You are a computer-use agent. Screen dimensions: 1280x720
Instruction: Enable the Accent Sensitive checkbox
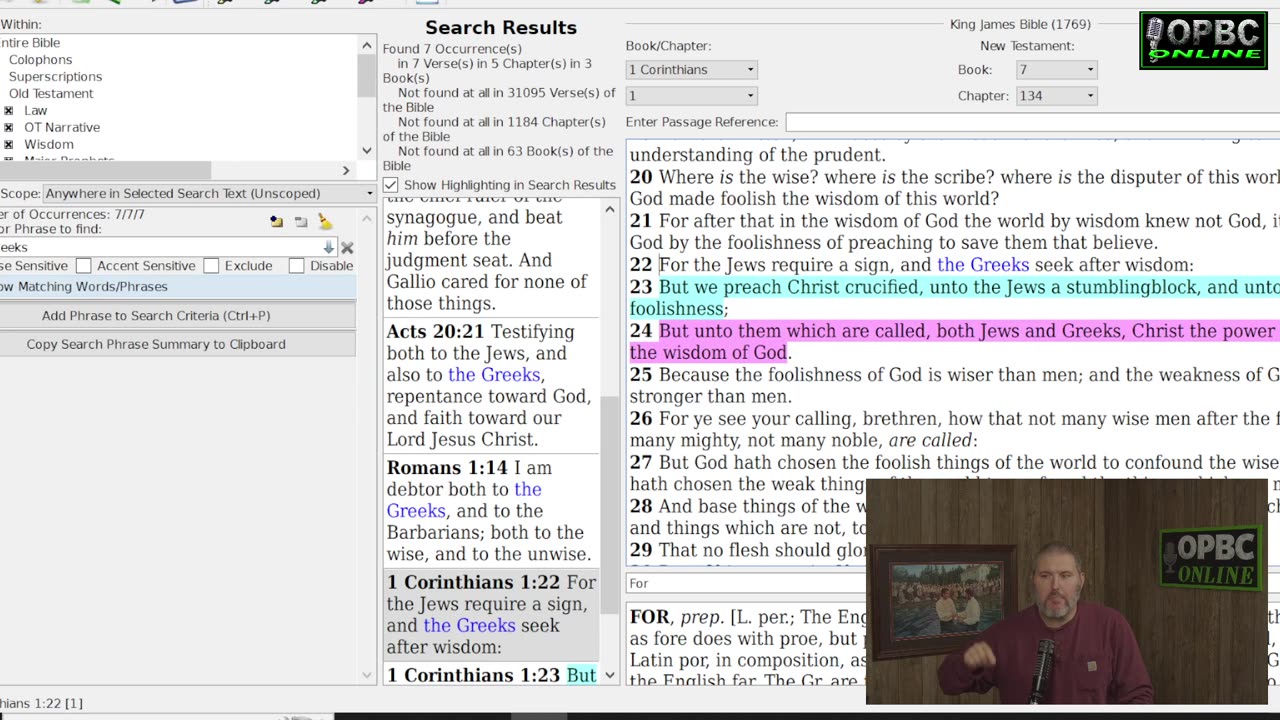point(84,265)
